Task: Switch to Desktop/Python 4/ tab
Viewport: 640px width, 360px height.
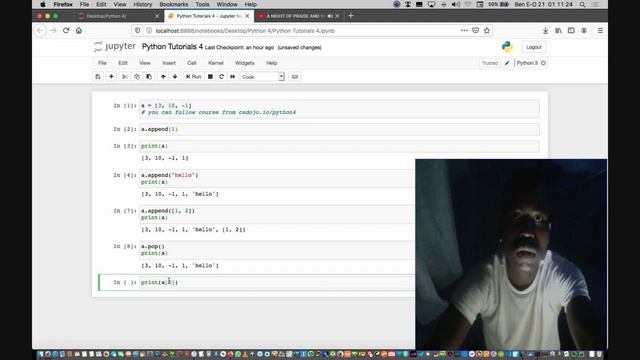Action: click(x=118, y=16)
